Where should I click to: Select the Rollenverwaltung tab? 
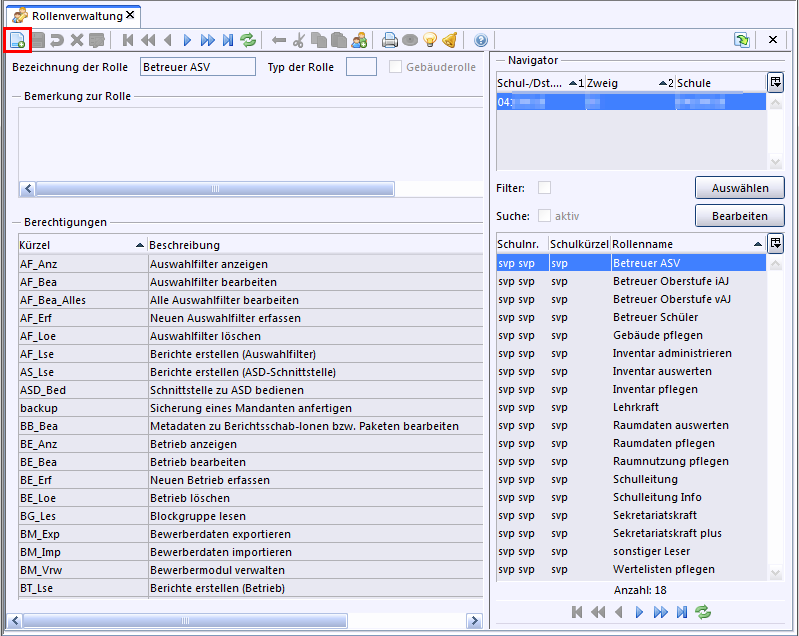(76, 16)
